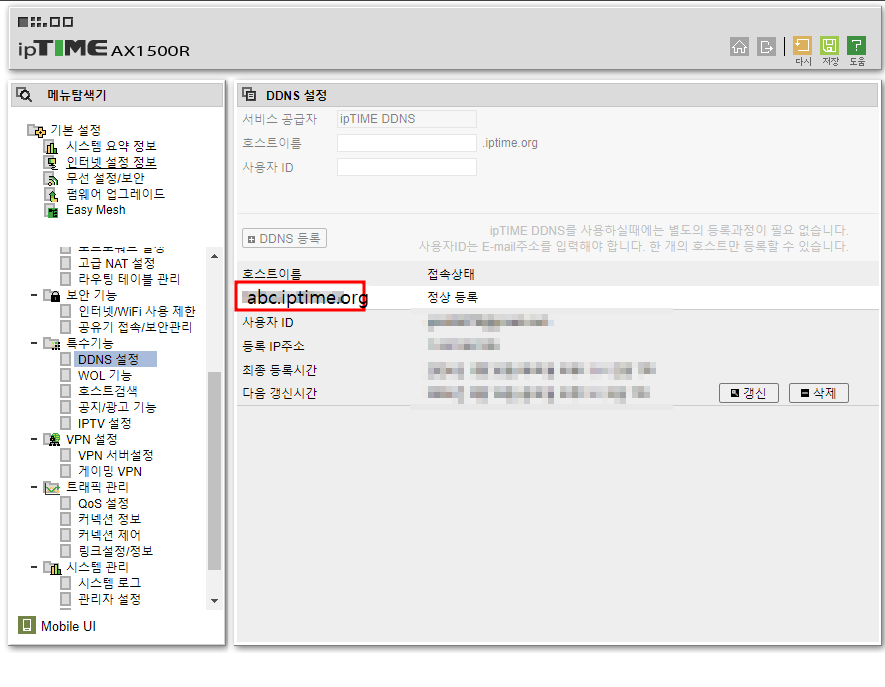The width and height of the screenshot is (885, 687).
Task: Select WOL 기능 tree item
Action: coord(104,375)
